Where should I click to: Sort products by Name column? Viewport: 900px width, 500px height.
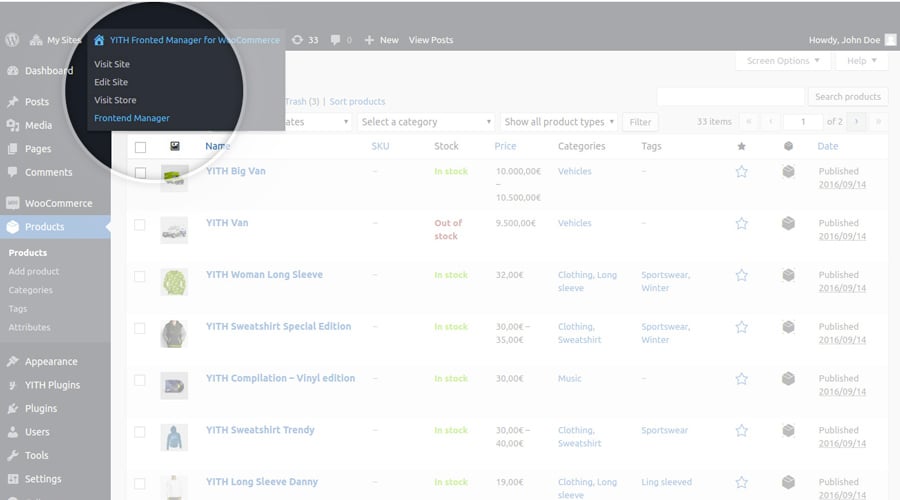(x=218, y=146)
